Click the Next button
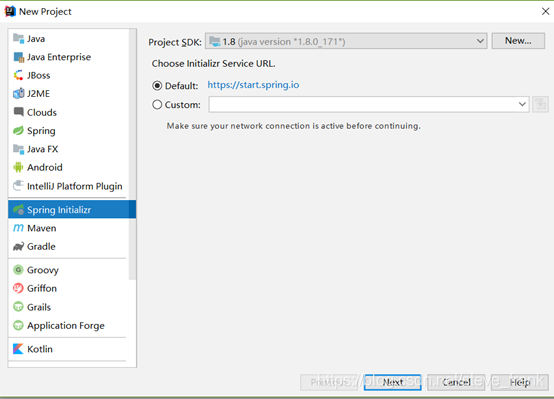Image resolution: width=554 pixels, height=399 pixels. coord(393,382)
